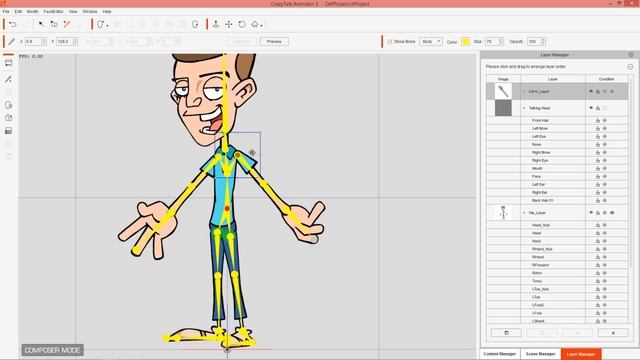Select the LArm_Layer thumbnail image
This screenshot has width=640, height=360.
pyautogui.click(x=503, y=91)
